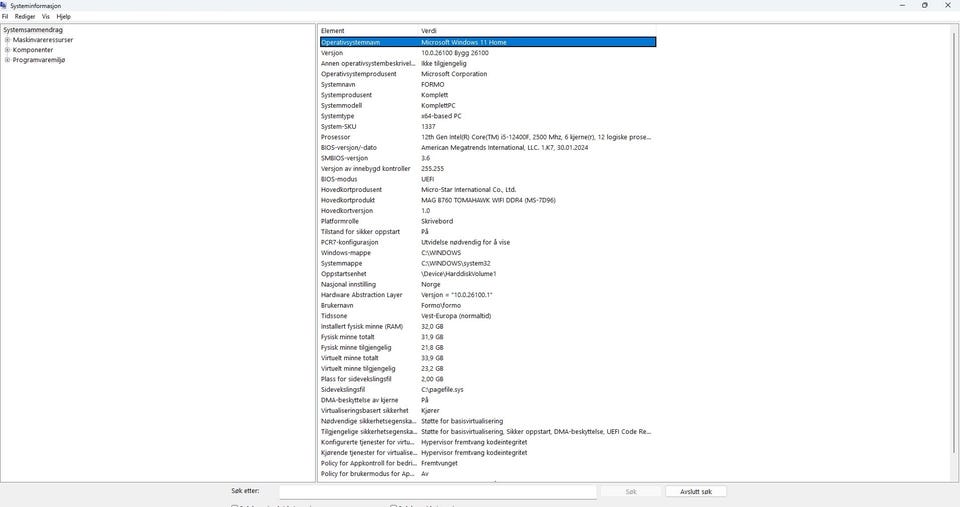Select the Nasjonal innstilling row
The width and height of the screenshot is (960, 507).
(x=487, y=285)
